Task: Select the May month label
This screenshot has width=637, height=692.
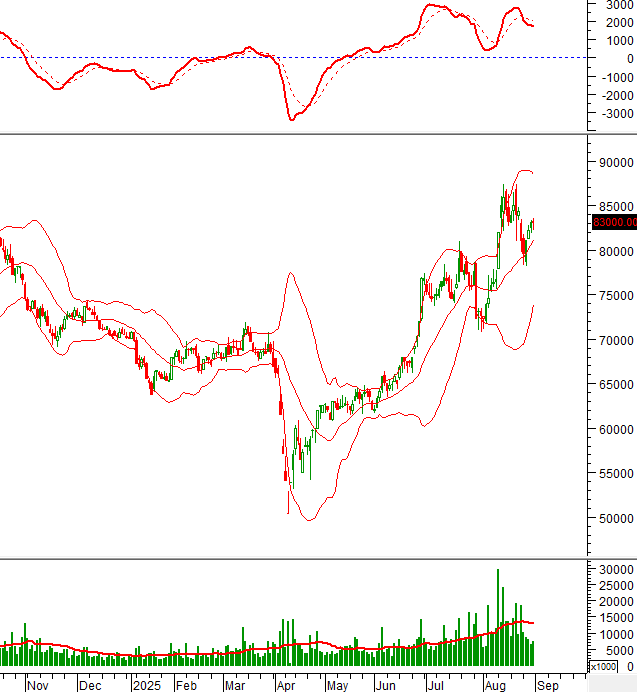Action: 337,686
